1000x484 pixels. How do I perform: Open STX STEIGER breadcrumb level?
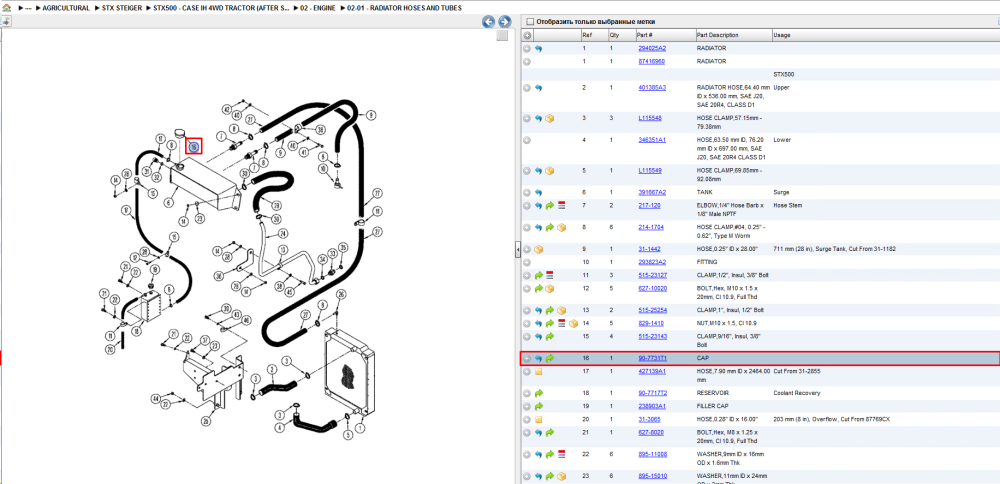pos(121,8)
